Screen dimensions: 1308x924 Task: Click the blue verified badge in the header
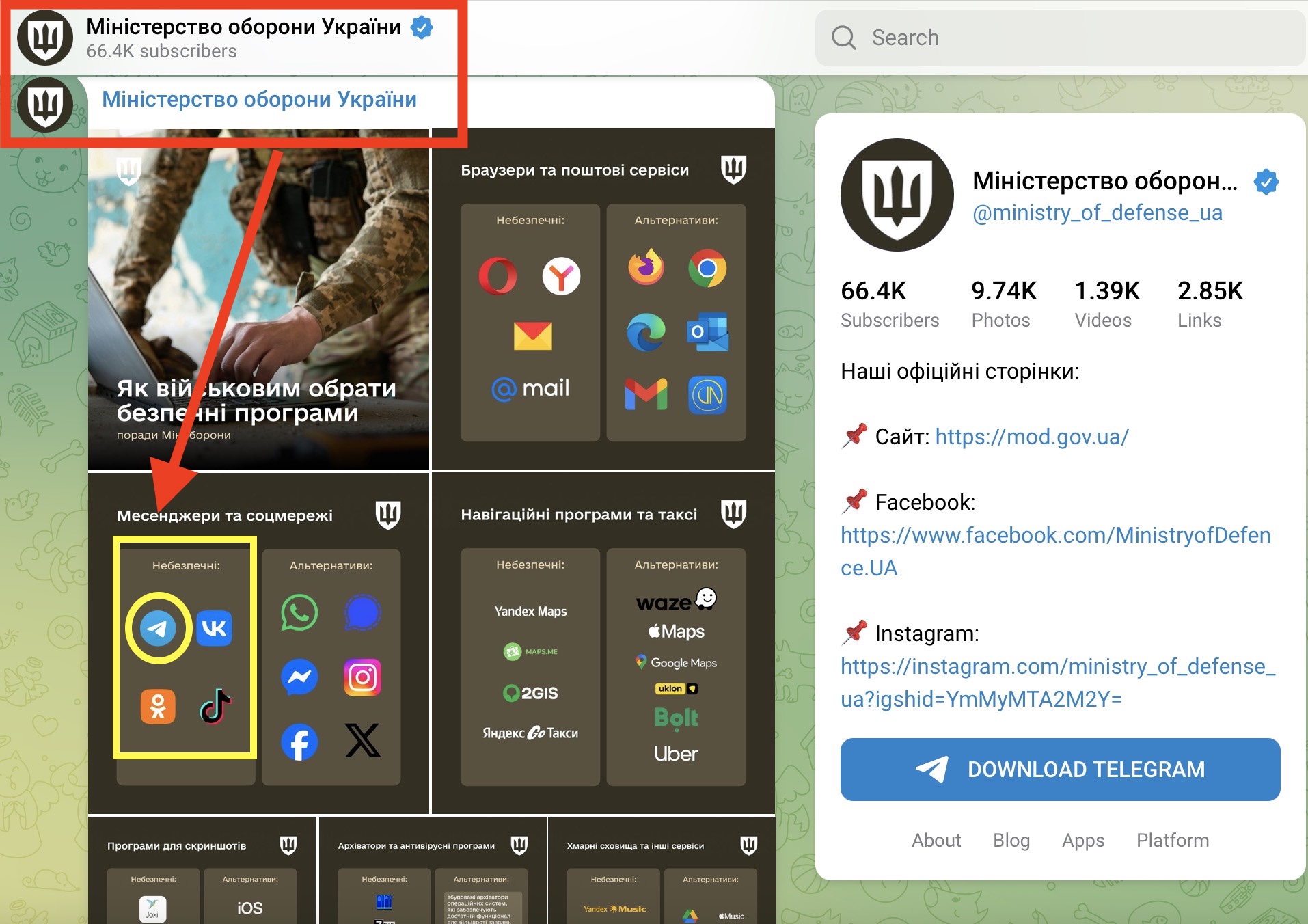pos(422,27)
